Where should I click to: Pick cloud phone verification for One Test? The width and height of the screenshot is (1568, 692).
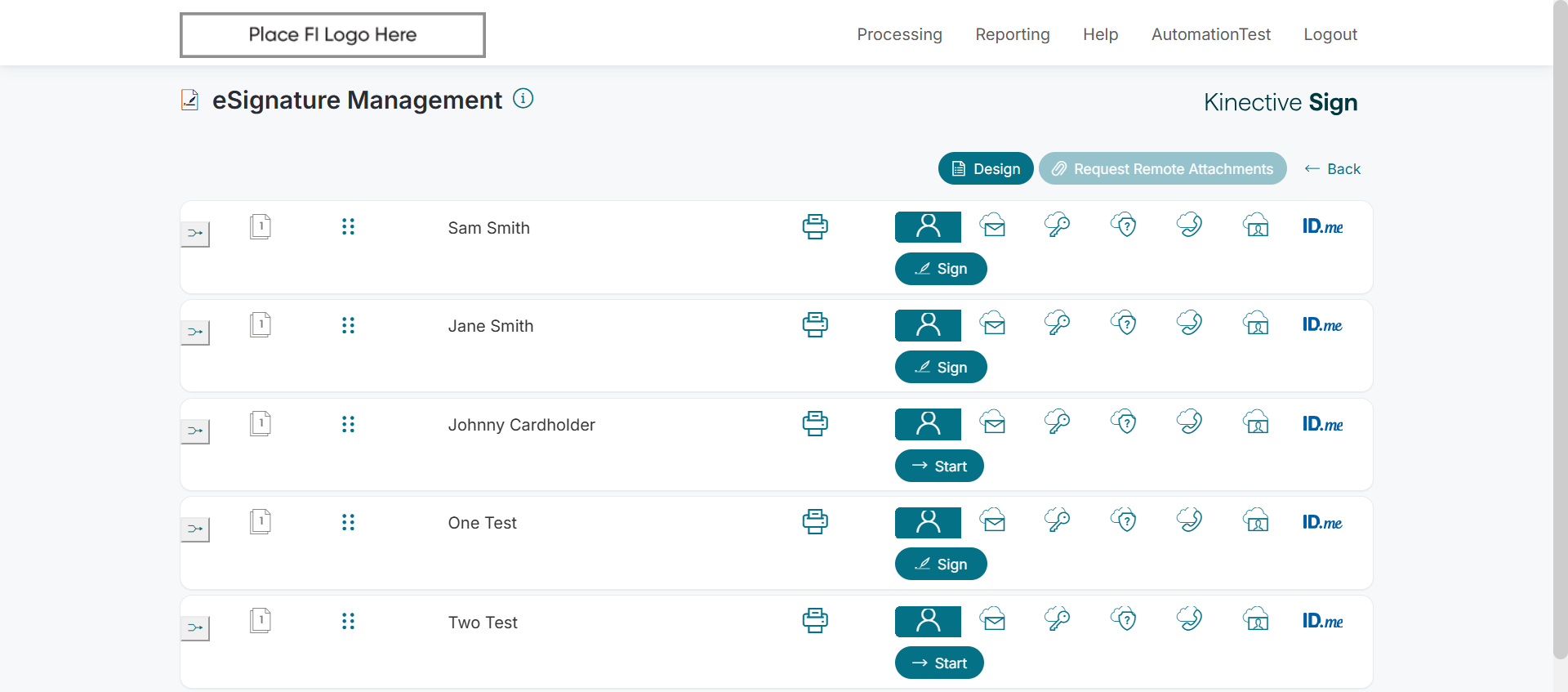click(x=1190, y=520)
